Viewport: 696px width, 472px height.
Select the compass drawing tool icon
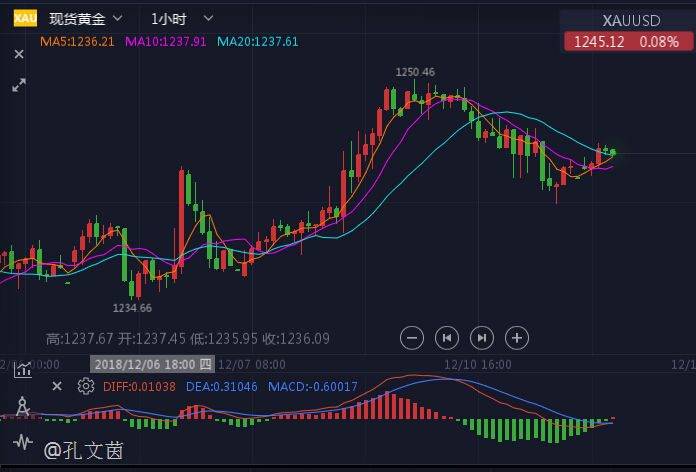(x=22, y=406)
